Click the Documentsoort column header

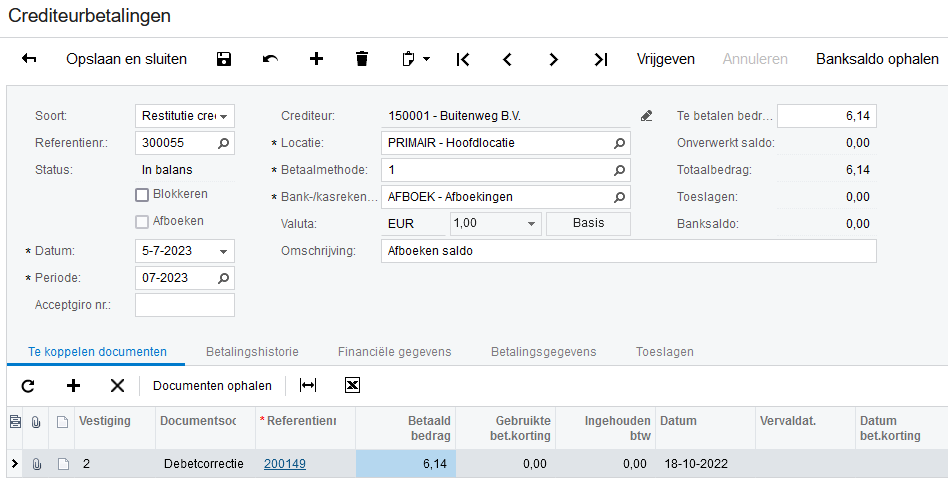coord(206,428)
